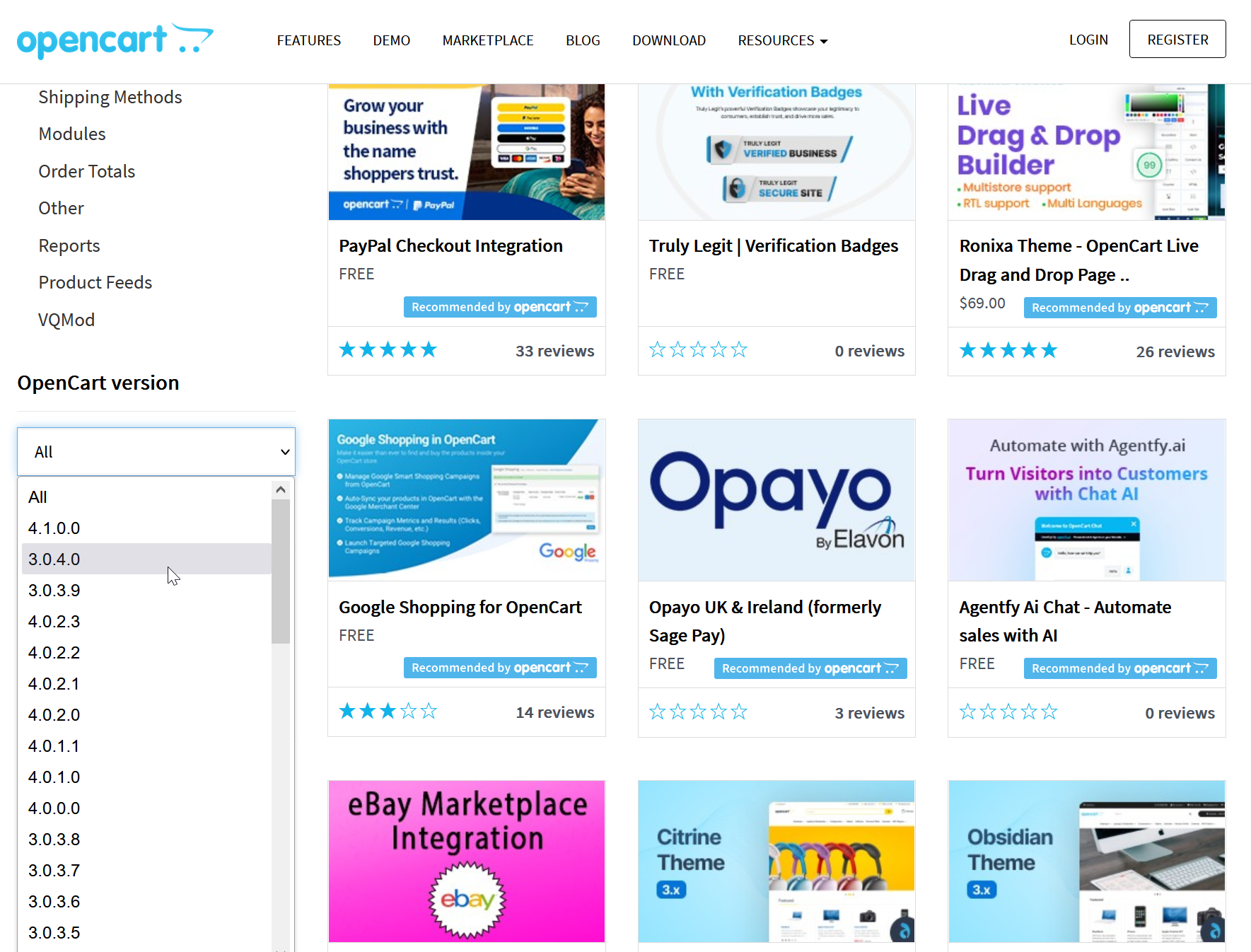The width and height of the screenshot is (1251, 952).
Task: Open the FEATURES menu item
Action: [x=309, y=40]
